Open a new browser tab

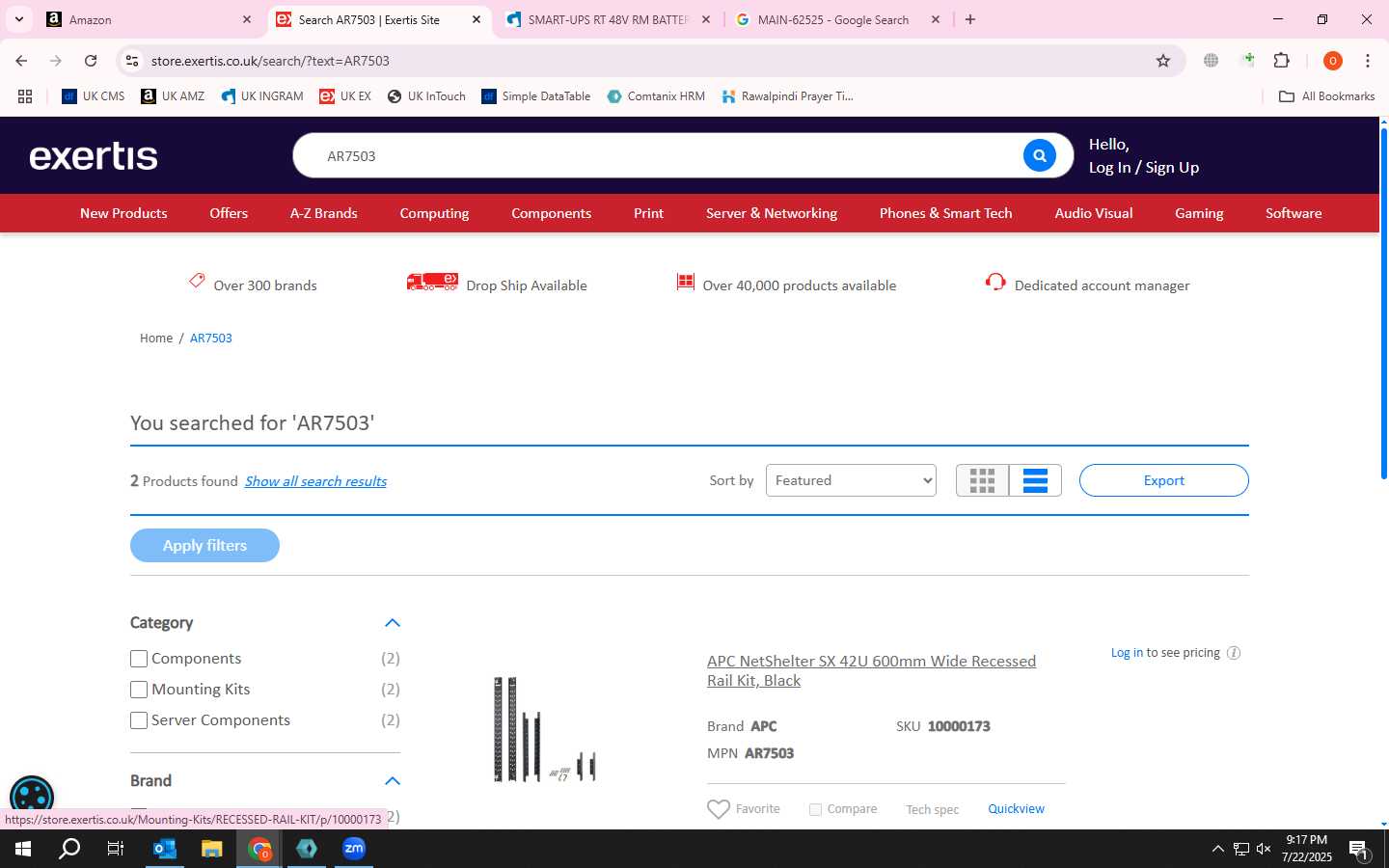click(970, 19)
